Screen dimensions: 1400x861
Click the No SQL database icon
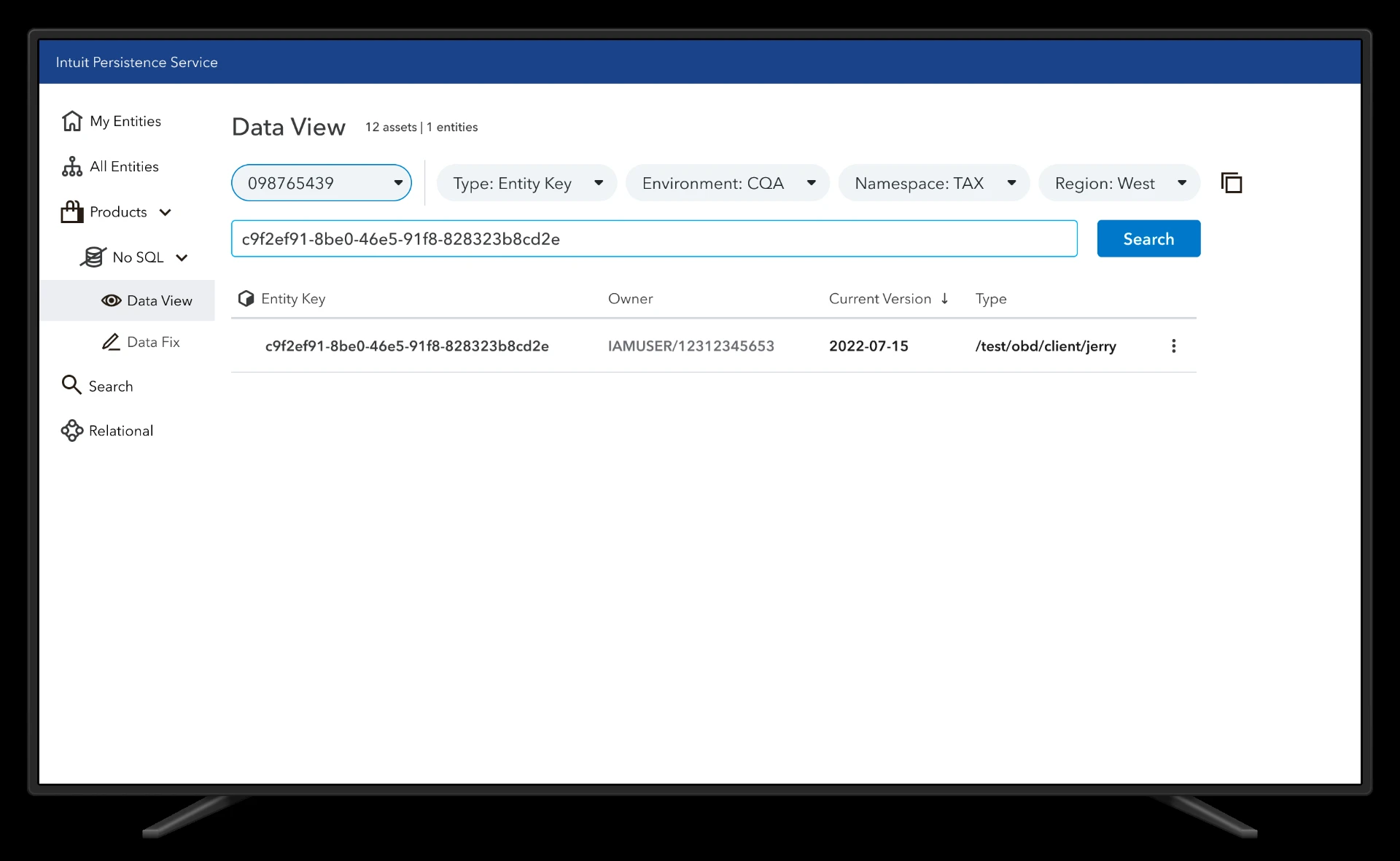pyautogui.click(x=93, y=257)
